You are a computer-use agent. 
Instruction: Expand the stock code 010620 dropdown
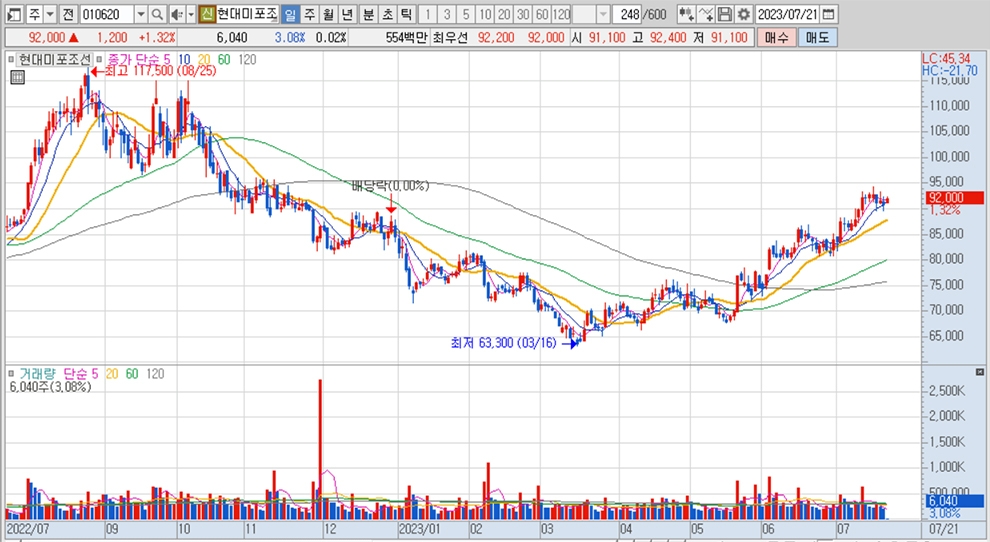tap(139, 14)
